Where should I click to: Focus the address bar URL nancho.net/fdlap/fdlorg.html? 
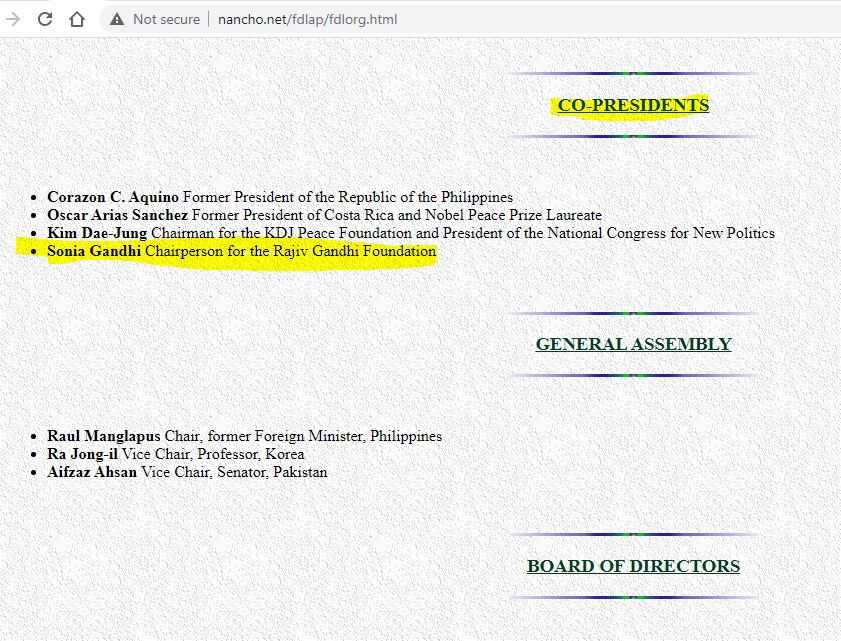point(307,19)
